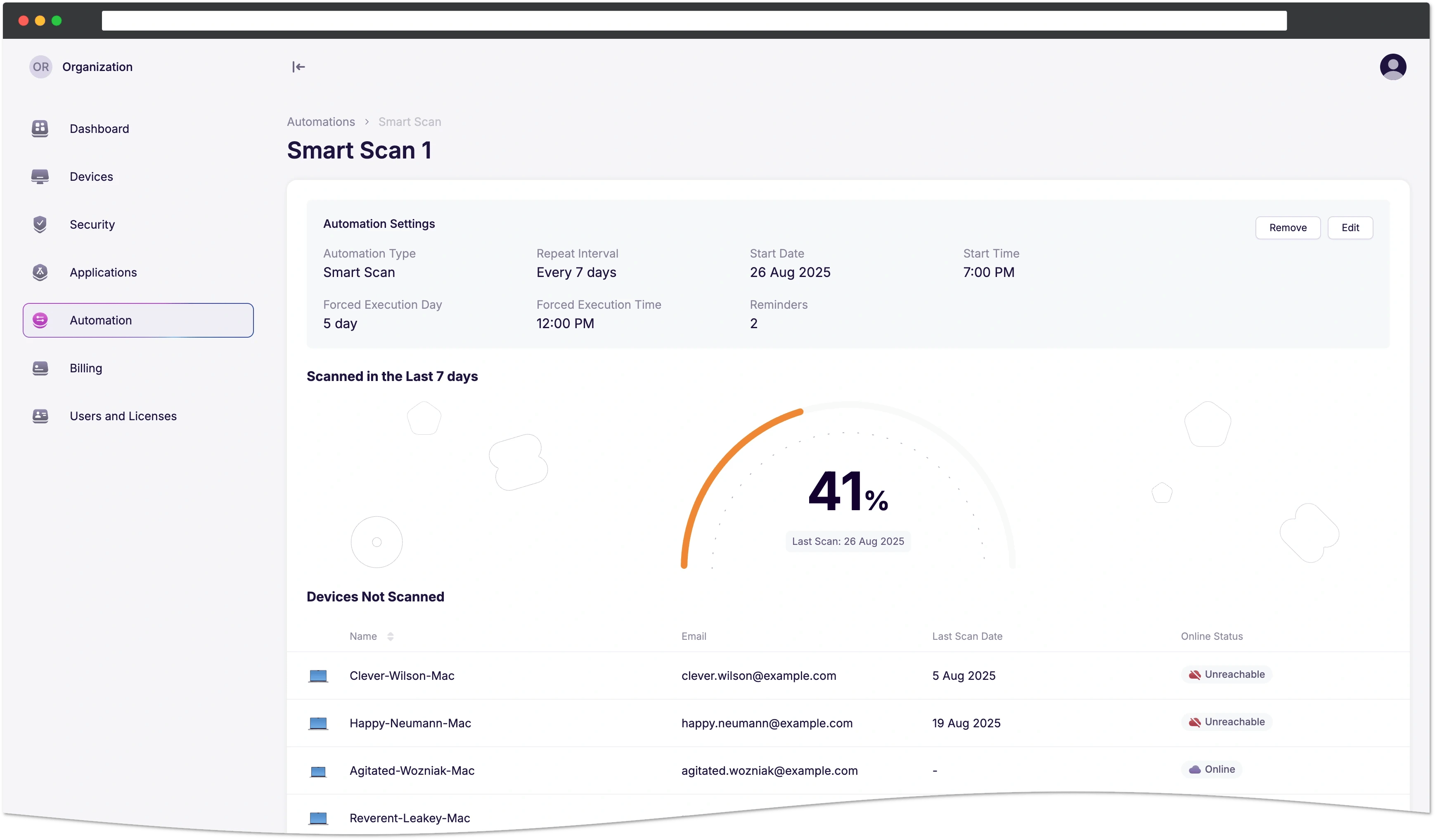Click the 5 Aug 2025 scan date
The width and height of the screenshot is (1435, 840).
point(964,676)
